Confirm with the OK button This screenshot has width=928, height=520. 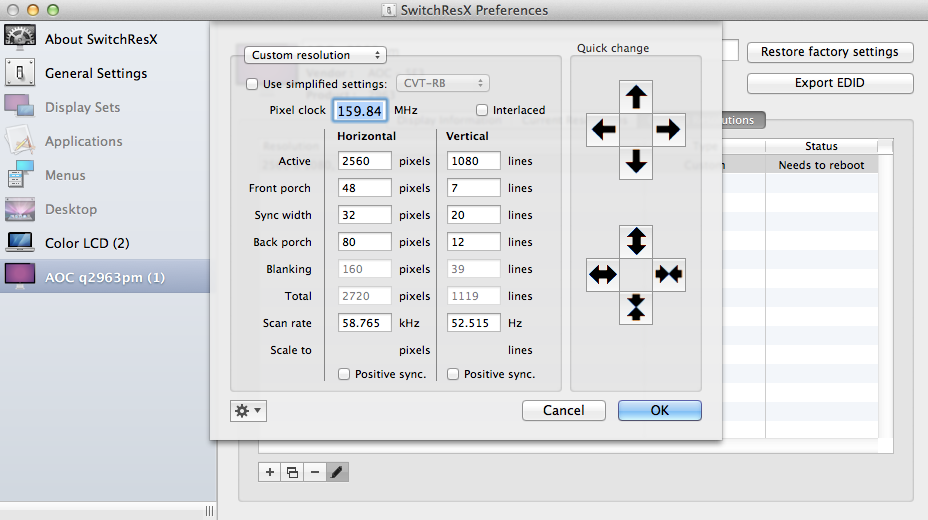[659, 411]
